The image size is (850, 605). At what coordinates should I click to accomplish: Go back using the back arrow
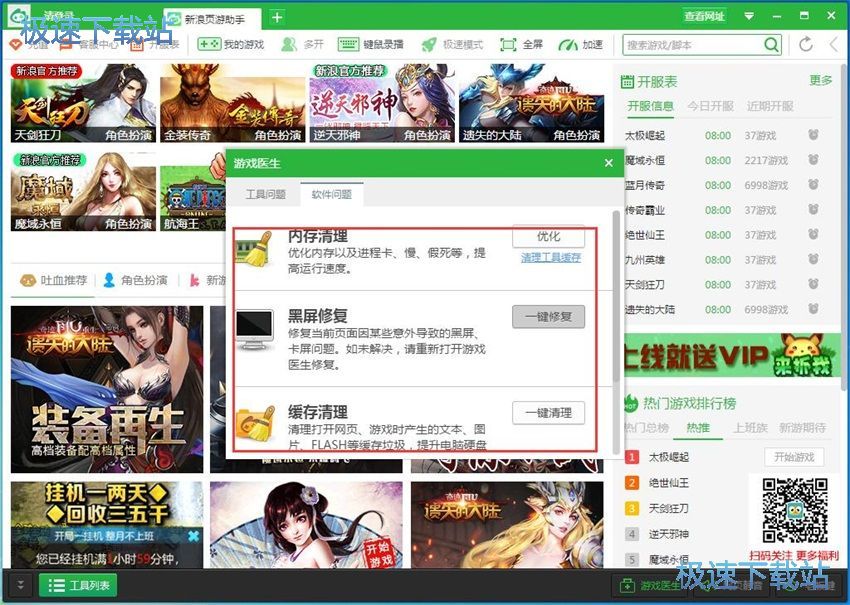click(834, 44)
